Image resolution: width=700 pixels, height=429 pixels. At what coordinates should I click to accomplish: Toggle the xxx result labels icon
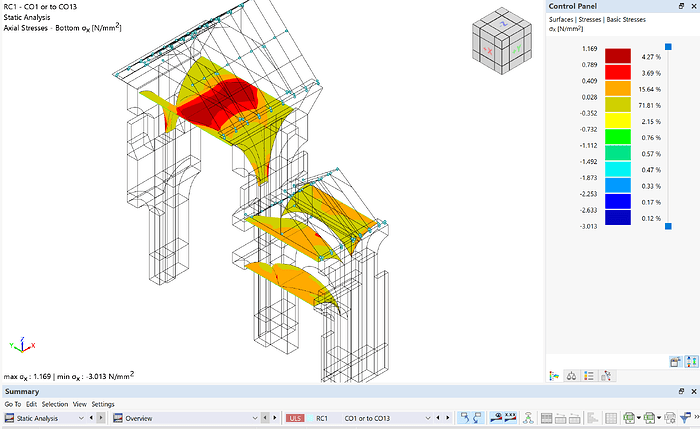(510, 418)
